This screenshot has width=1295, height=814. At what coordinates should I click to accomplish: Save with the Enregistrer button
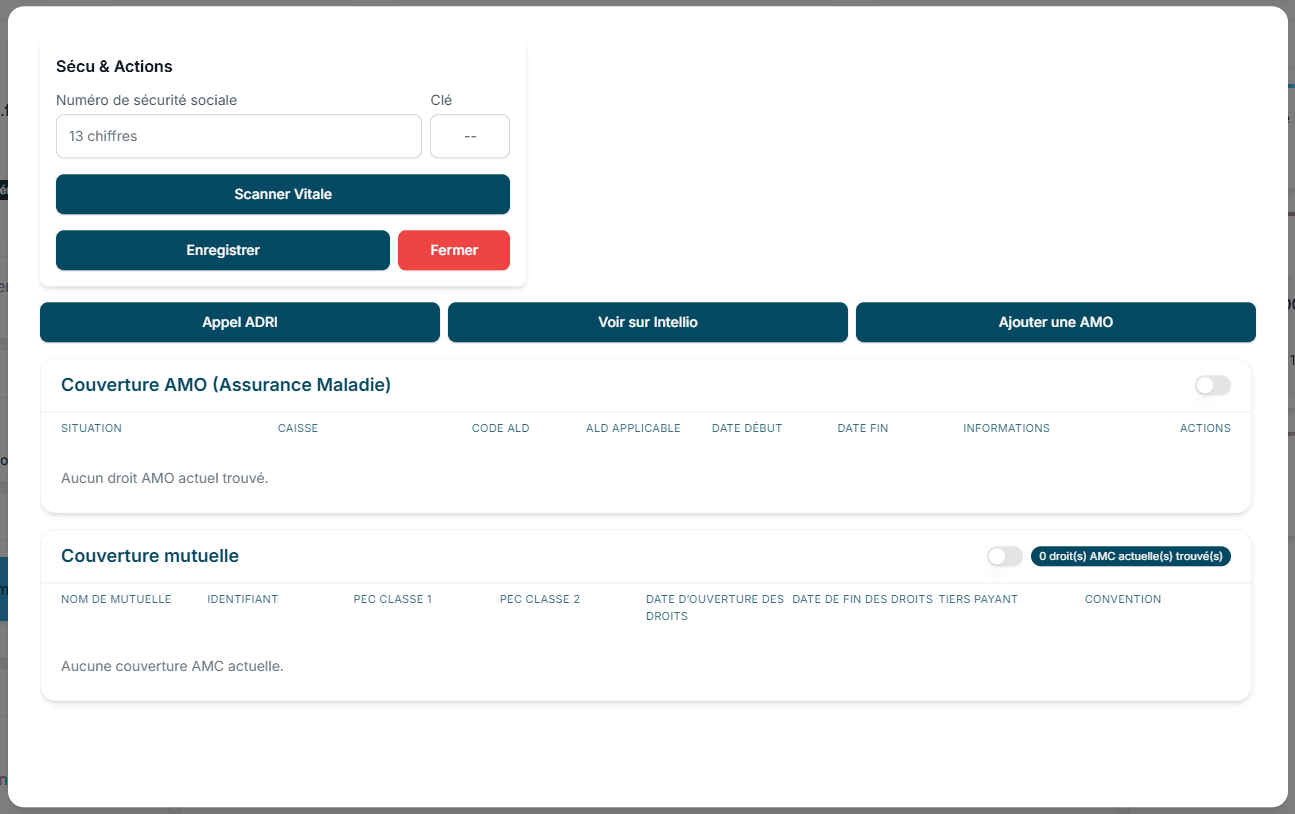point(223,250)
